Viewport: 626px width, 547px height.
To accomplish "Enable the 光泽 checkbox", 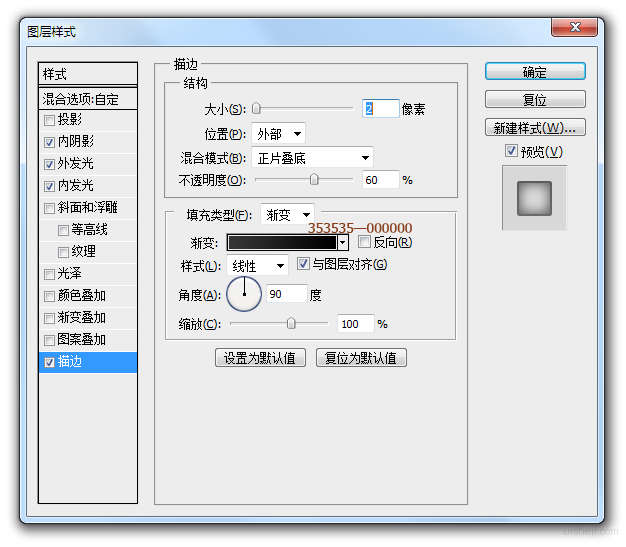I will pyautogui.click(x=49, y=274).
